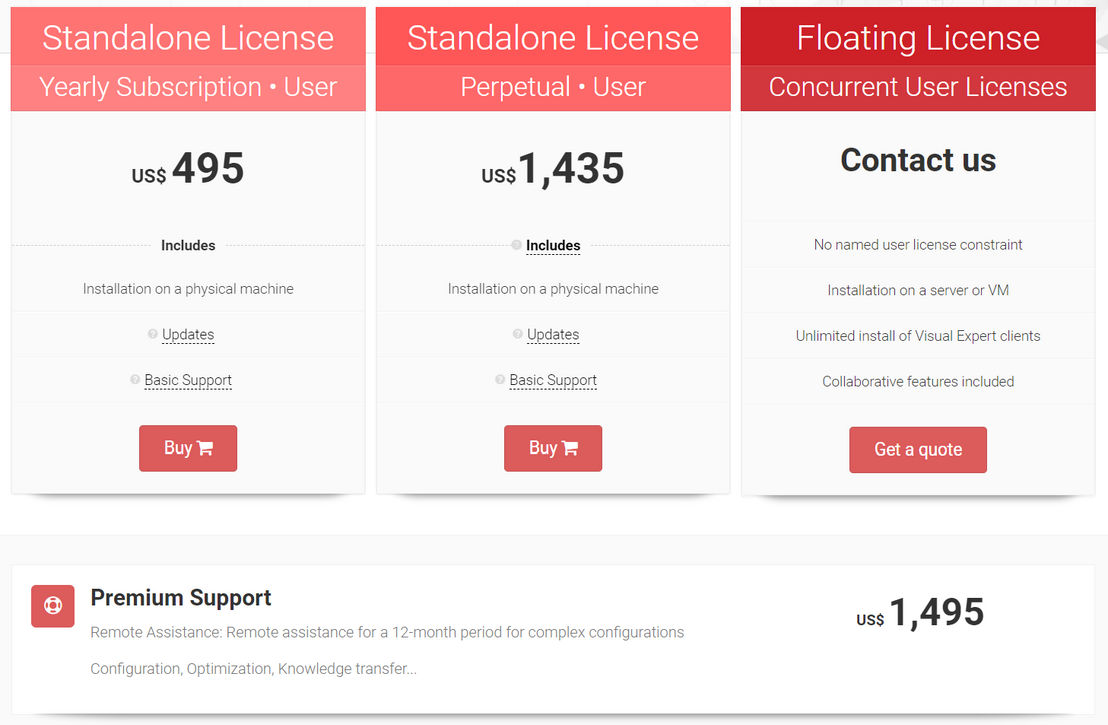Image resolution: width=1108 pixels, height=725 pixels.
Task: Click Installation on a physical machine in Perpetual card
Action: coord(553,289)
